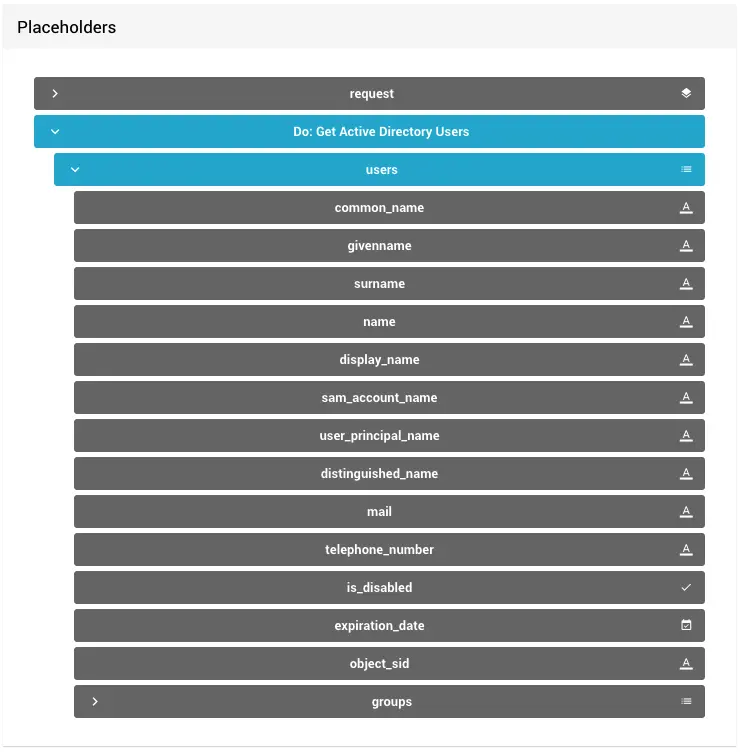Collapse the users list node

coord(75,170)
